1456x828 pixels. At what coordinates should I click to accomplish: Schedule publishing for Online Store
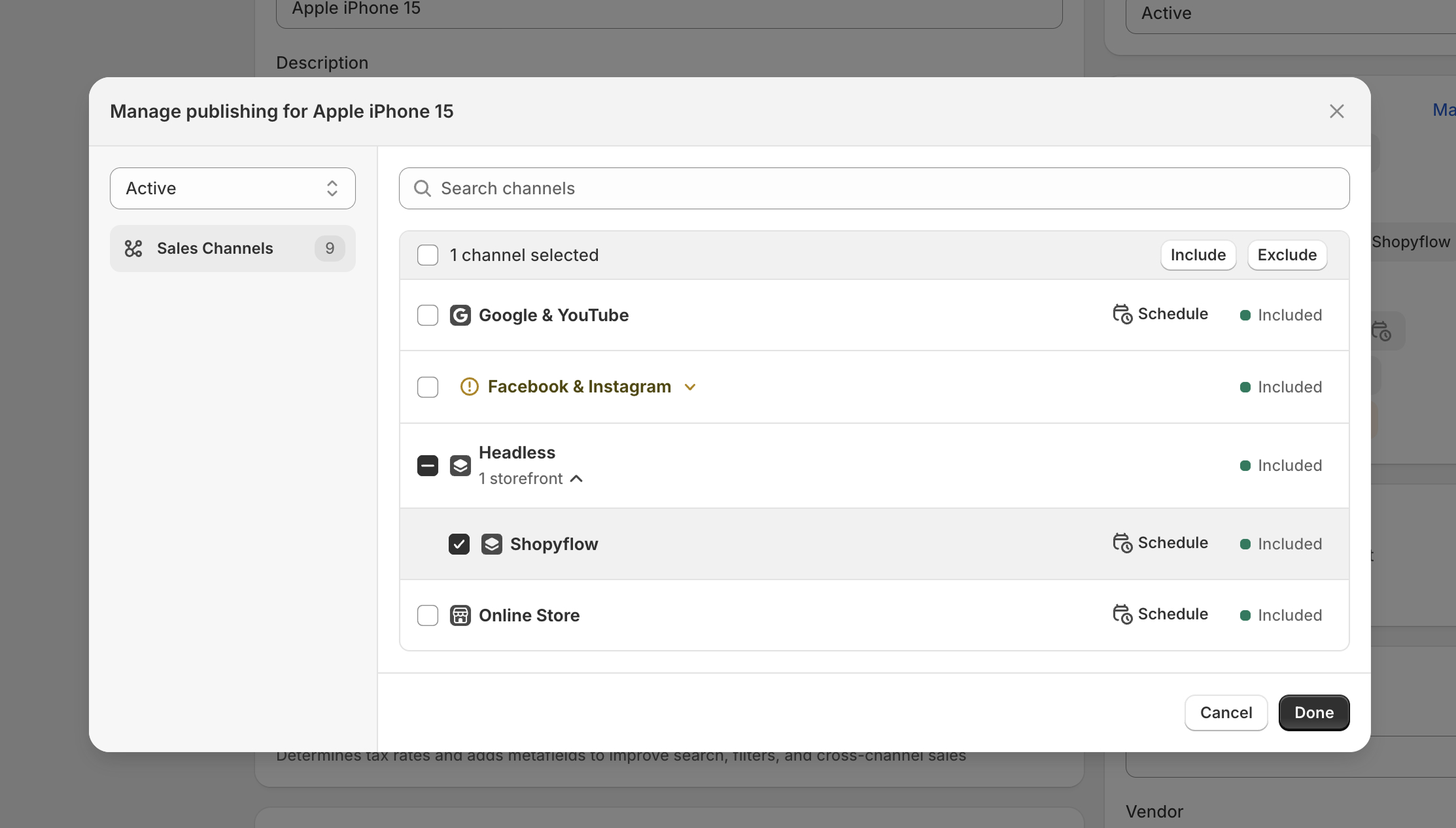pos(1160,614)
